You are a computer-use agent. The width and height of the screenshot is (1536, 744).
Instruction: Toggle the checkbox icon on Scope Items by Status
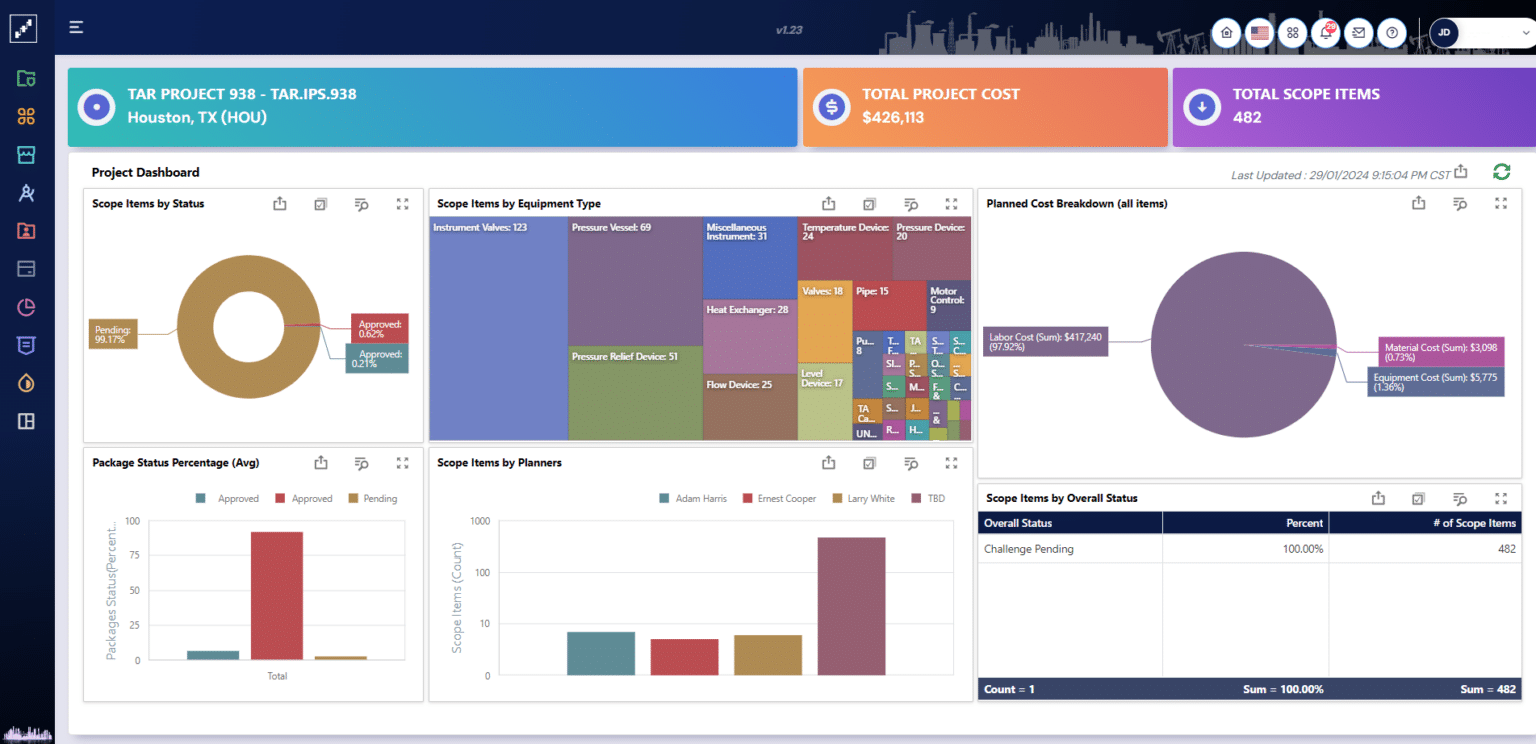320,204
